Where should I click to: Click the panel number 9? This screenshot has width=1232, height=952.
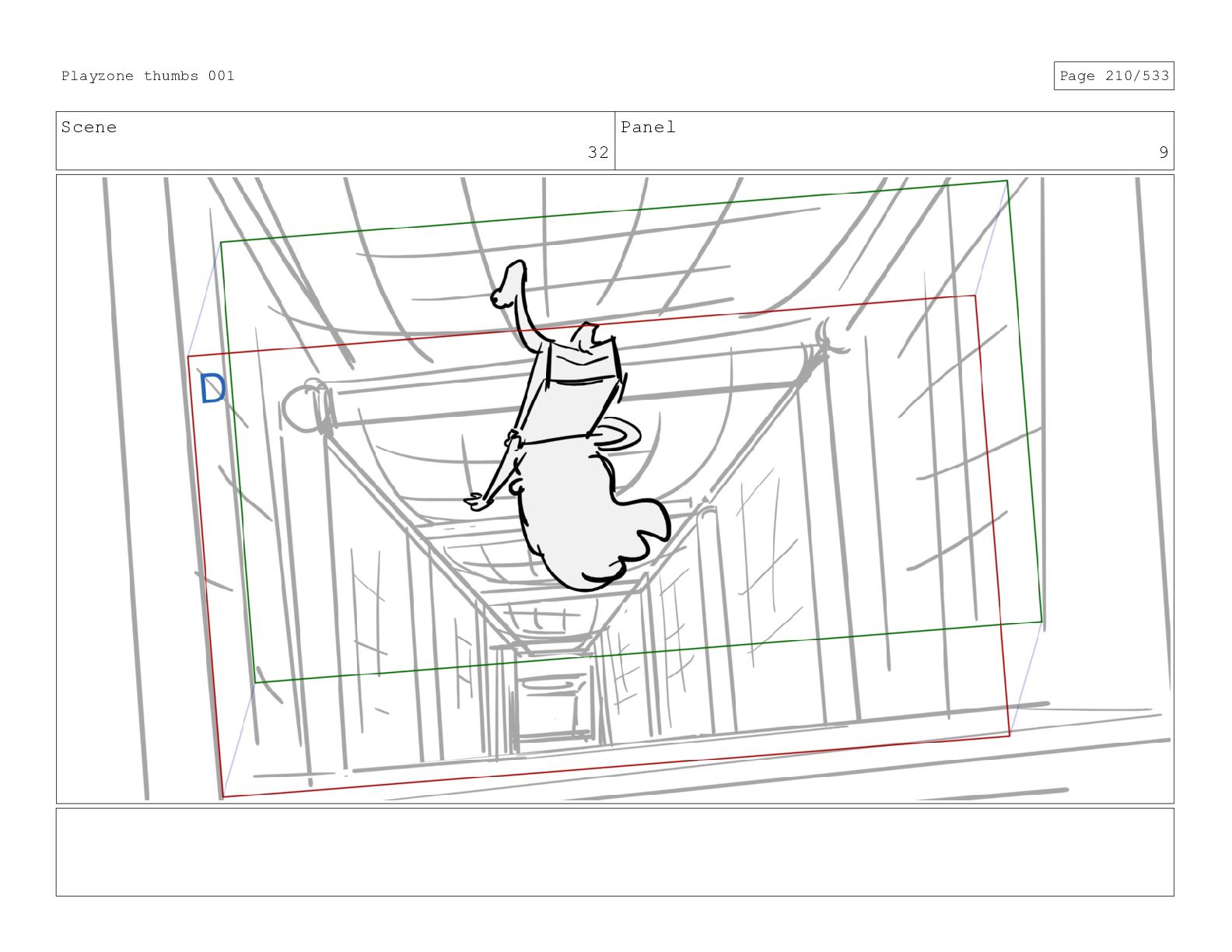(x=1163, y=152)
